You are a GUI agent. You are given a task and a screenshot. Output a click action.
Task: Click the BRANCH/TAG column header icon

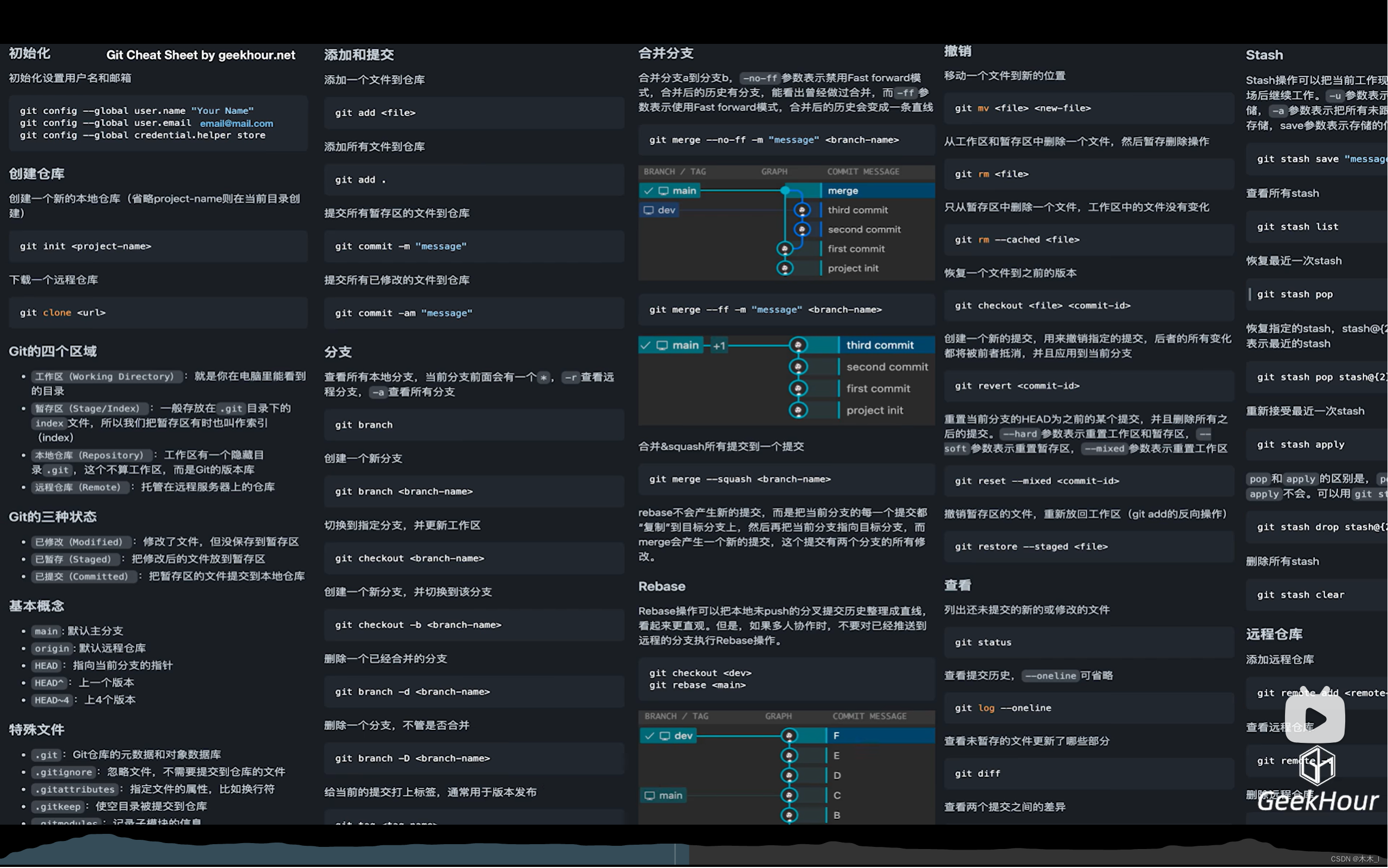coord(671,170)
